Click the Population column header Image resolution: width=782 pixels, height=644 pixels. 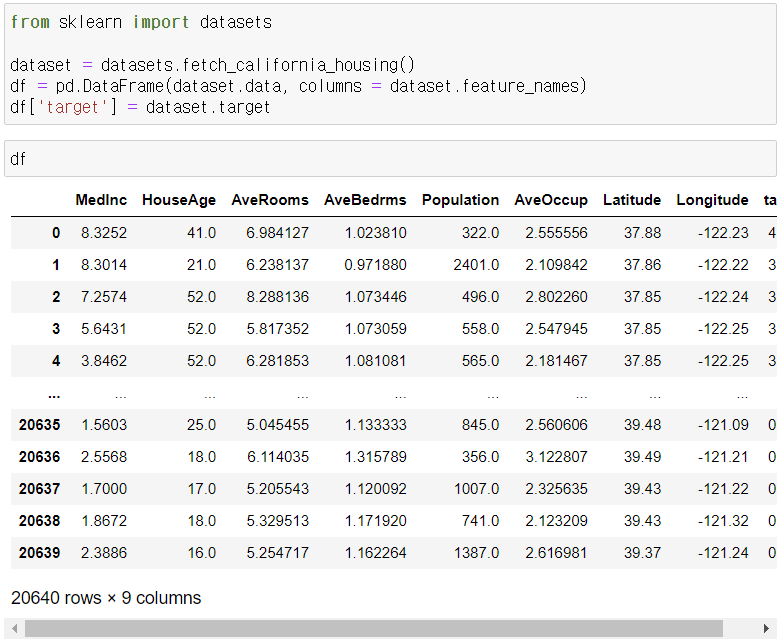460,200
